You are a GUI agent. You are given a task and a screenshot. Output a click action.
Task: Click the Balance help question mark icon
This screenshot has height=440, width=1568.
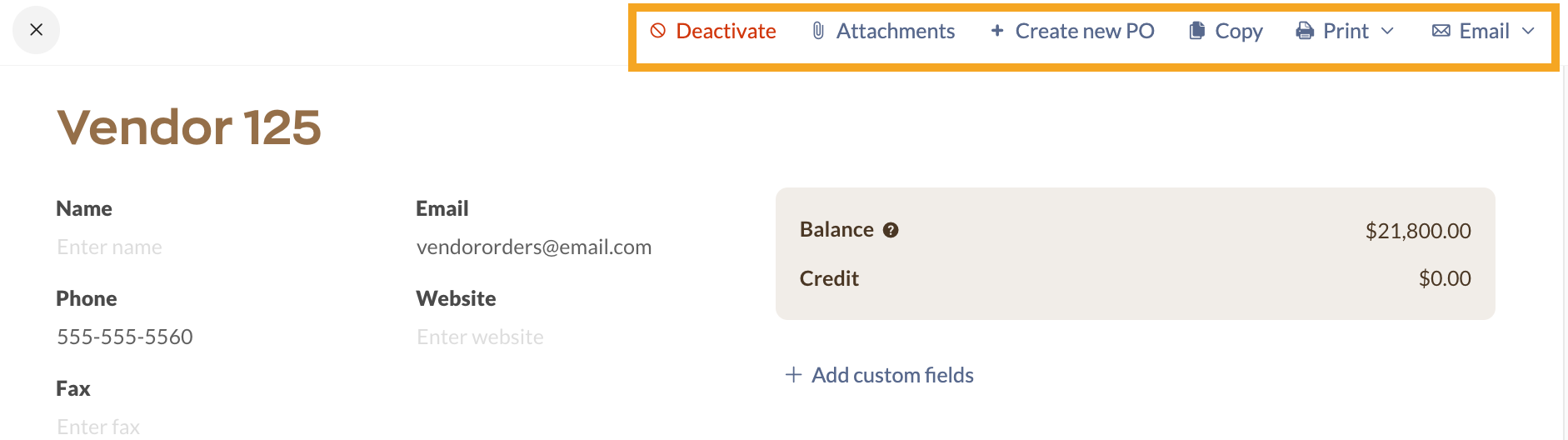[891, 230]
